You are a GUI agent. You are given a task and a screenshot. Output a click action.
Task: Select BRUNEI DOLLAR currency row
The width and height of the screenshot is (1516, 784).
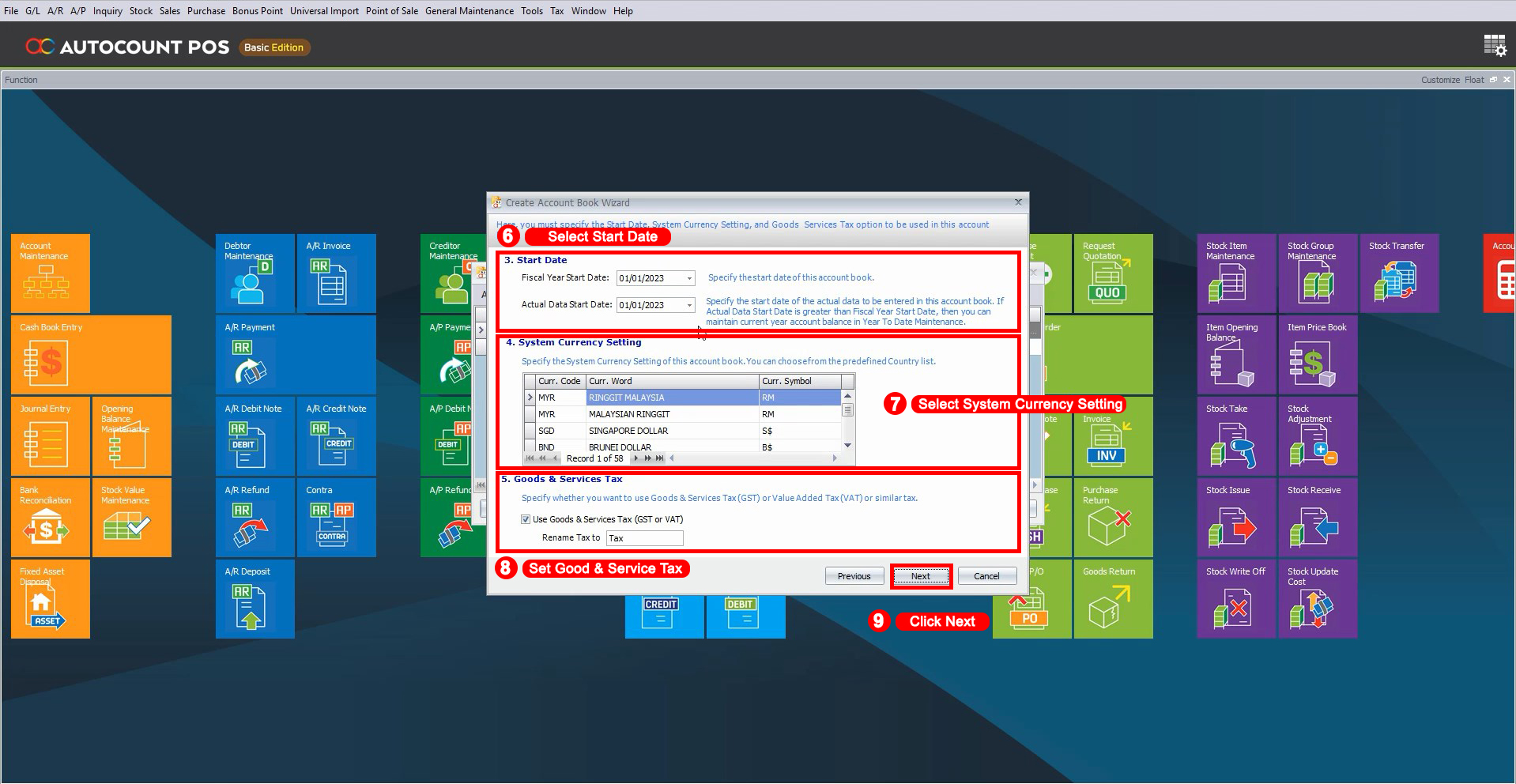(x=683, y=447)
